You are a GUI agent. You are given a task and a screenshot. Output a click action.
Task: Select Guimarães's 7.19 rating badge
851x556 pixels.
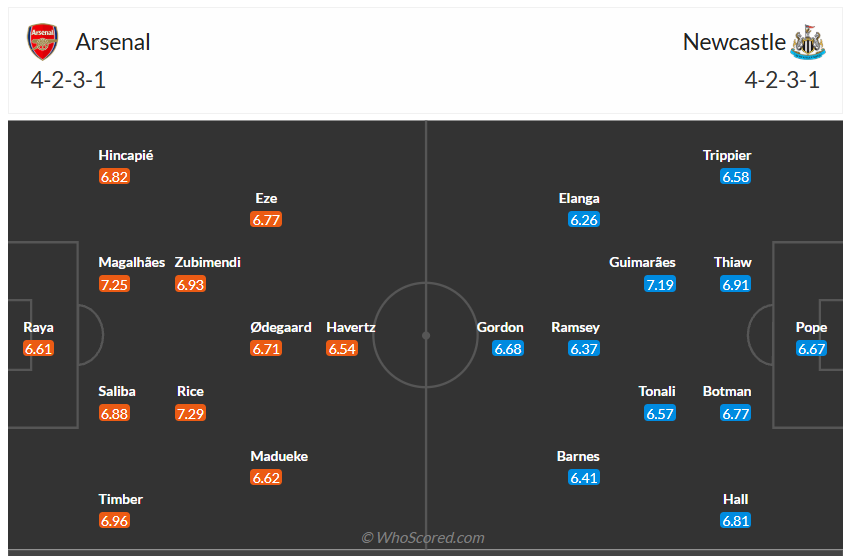click(660, 285)
